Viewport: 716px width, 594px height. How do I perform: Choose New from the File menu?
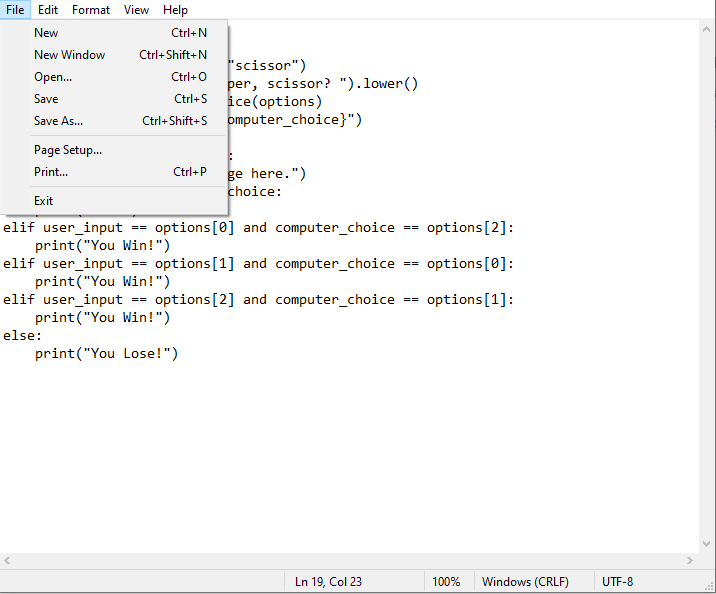(x=114, y=33)
